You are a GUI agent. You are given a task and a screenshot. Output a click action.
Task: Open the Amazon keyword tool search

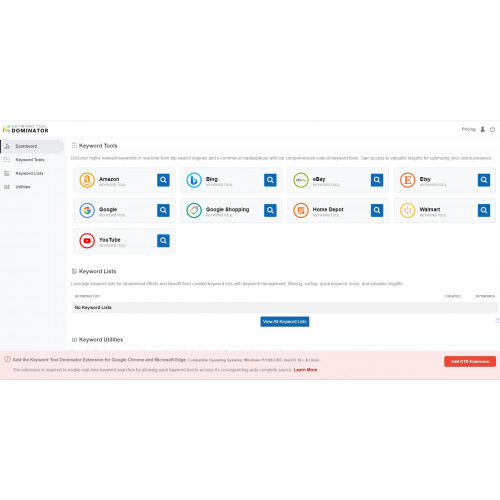coord(163,180)
